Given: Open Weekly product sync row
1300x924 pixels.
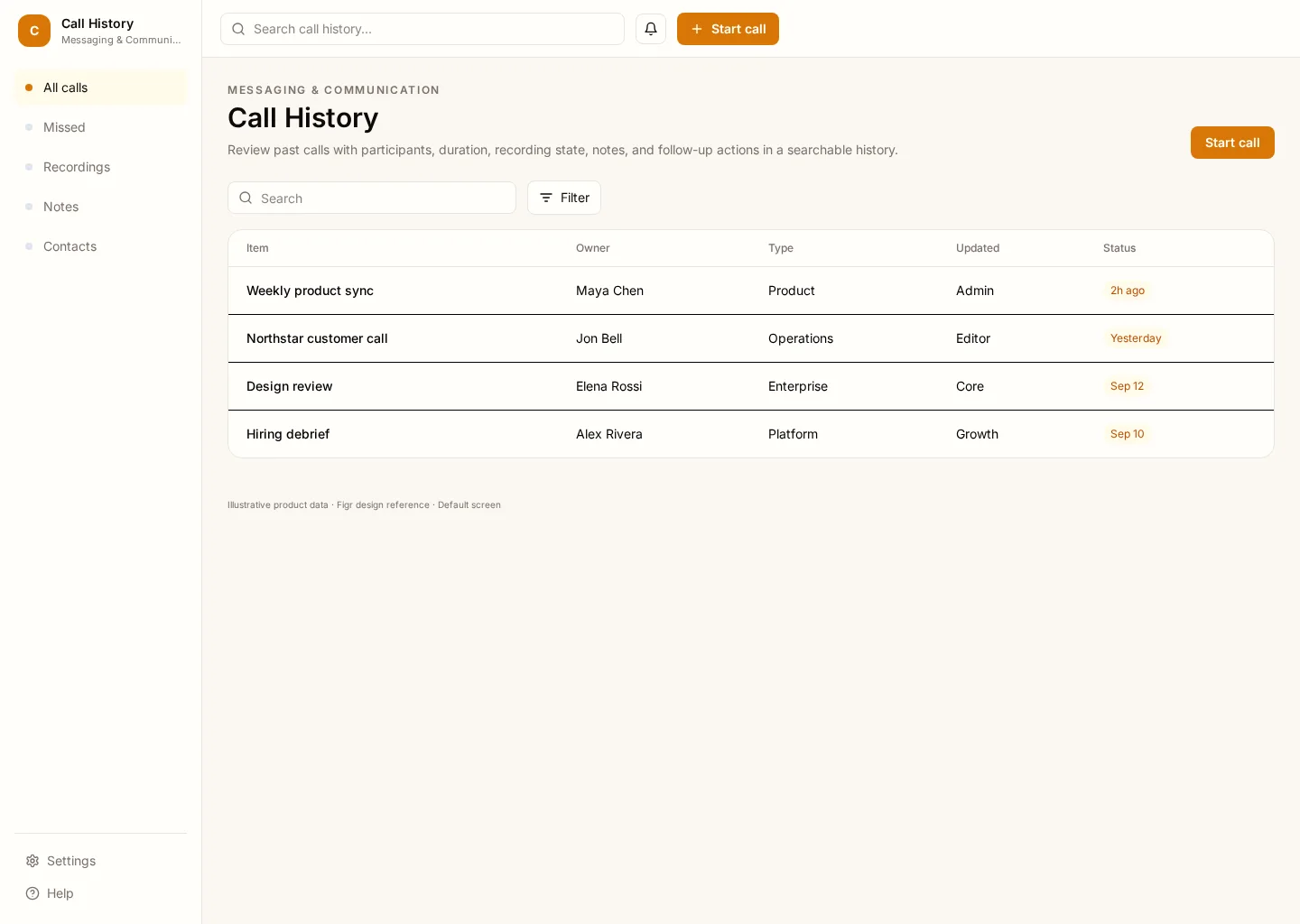Looking at the screenshot, I should click(x=751, y=291).
